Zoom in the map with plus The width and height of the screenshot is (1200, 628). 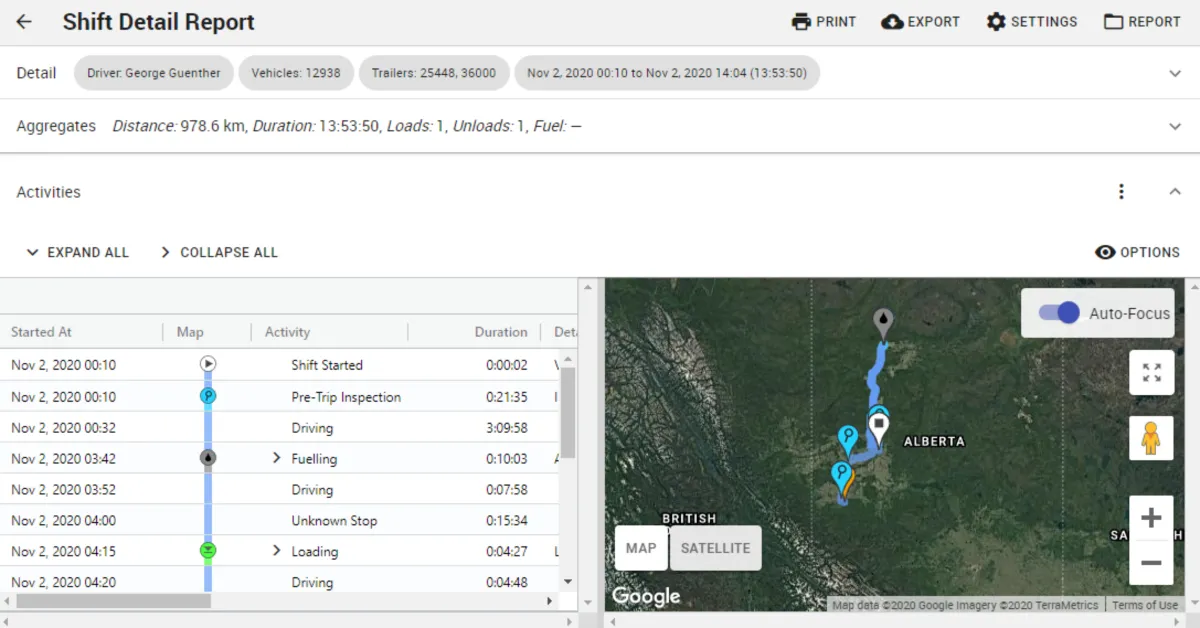1151,518
